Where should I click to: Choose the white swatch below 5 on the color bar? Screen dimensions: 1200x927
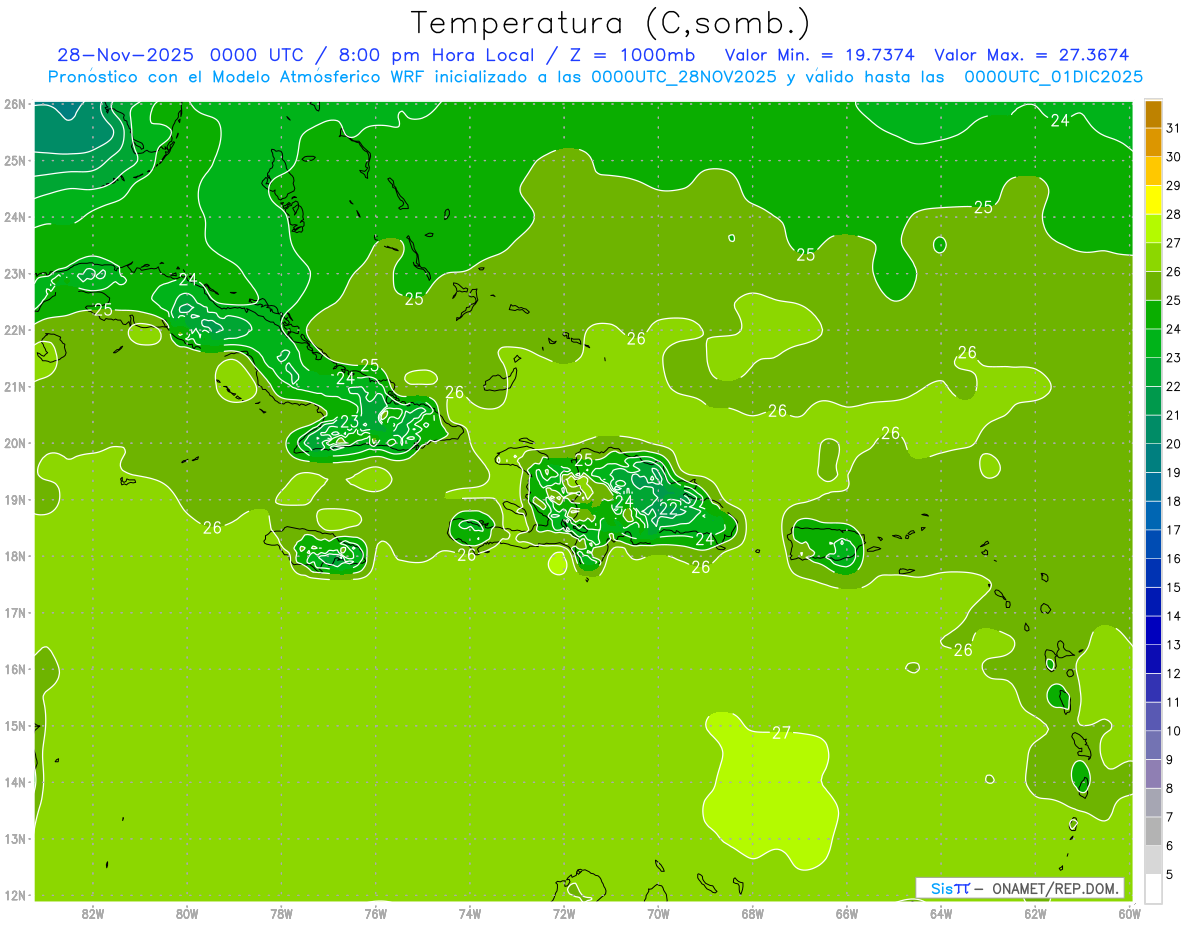click(x=1153, y=889)
